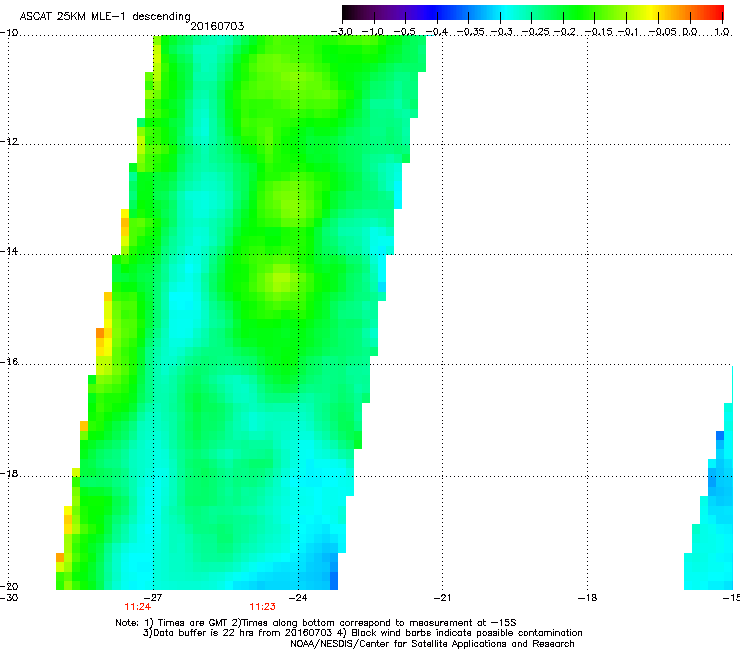Click the -3.0 color scale label
740x650 pixels.
[341, 32]
